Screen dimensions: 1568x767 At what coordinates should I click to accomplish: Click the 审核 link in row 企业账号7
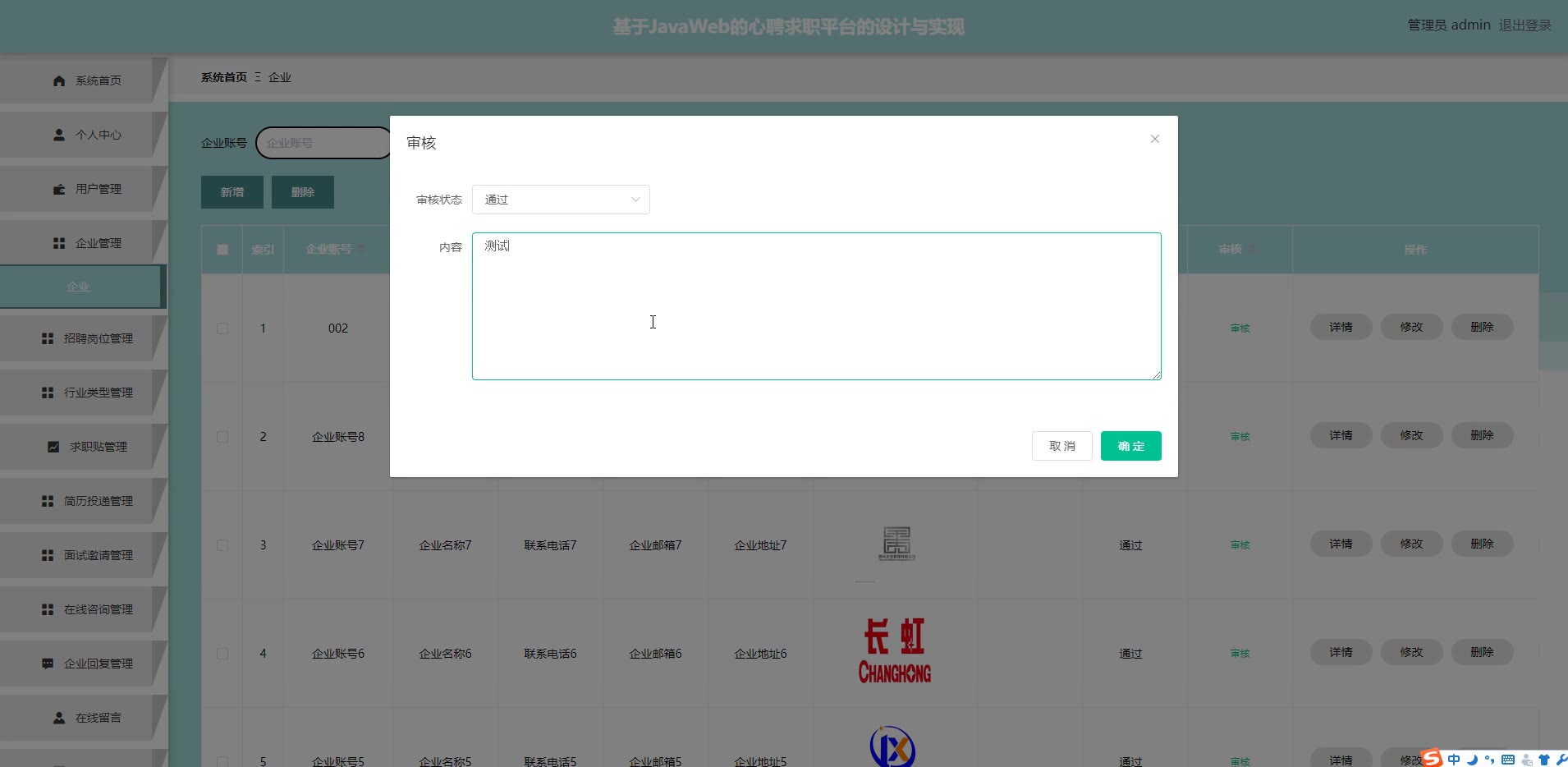[x=1240, y=545]
